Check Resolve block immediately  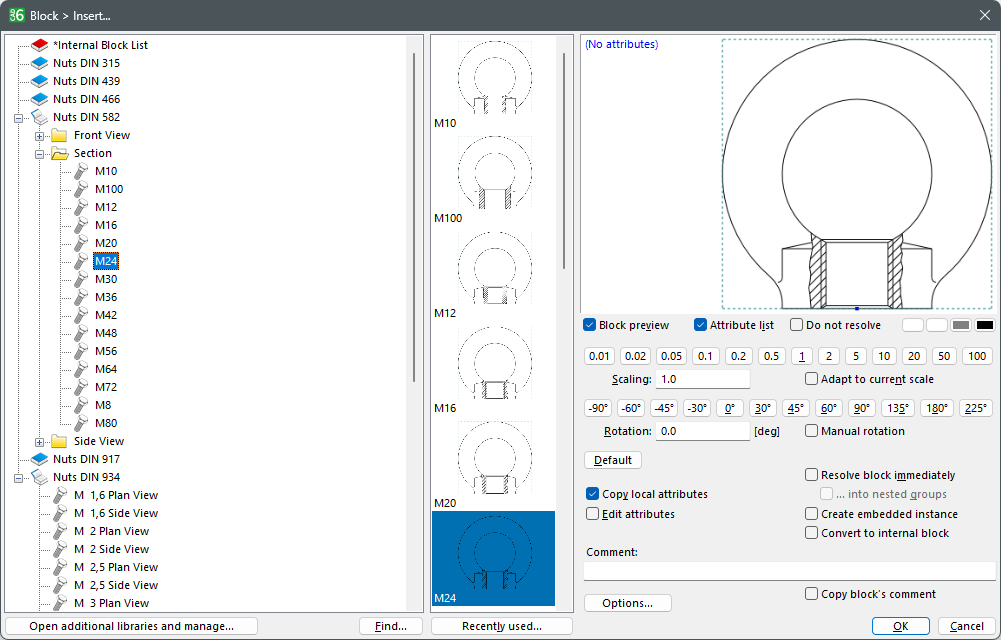coord(811,475)
